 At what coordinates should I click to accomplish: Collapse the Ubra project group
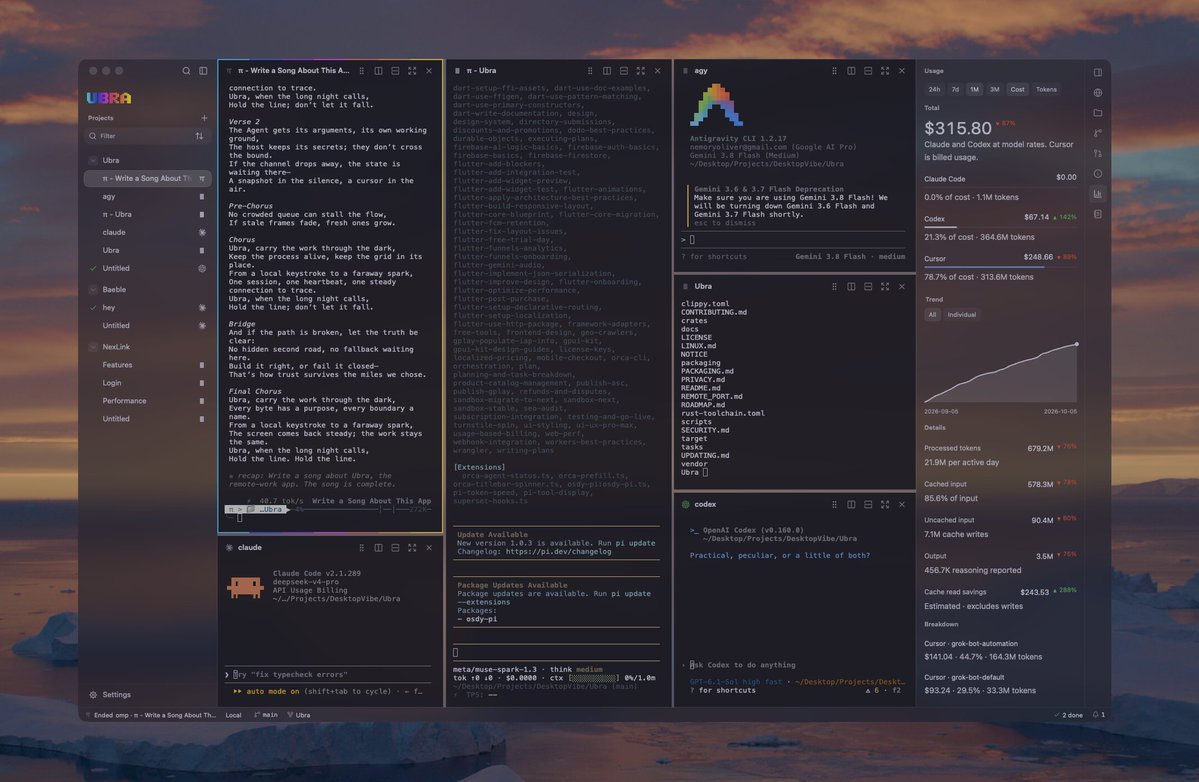pyautogui.click(x=93, y=161)
